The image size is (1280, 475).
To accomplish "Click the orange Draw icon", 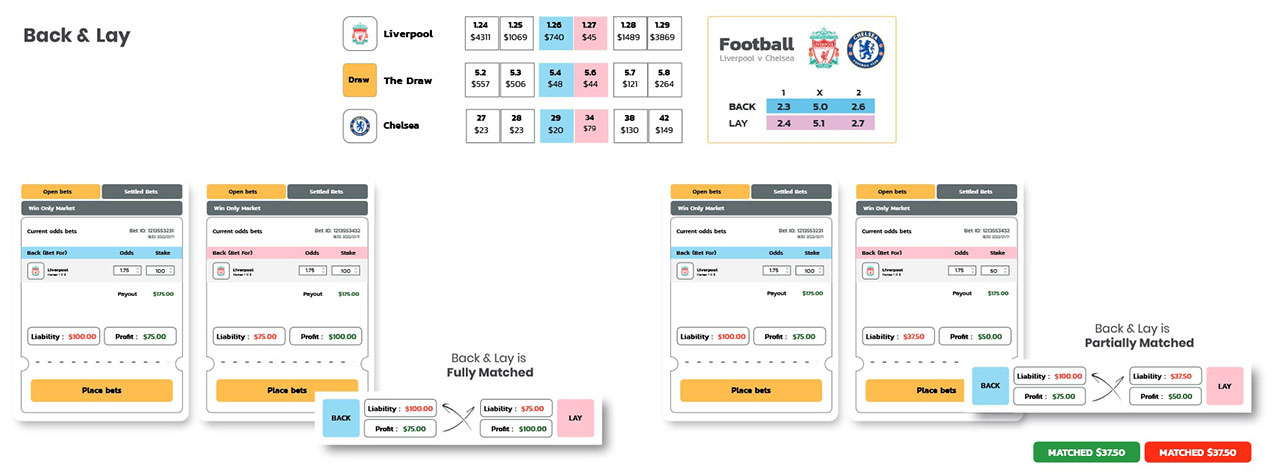I will point(359,80).
